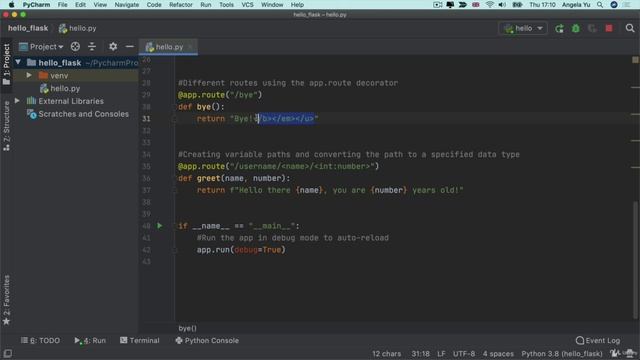Click the 12 chars status text
Screen dimensions: 640x360
pos(386,354)
